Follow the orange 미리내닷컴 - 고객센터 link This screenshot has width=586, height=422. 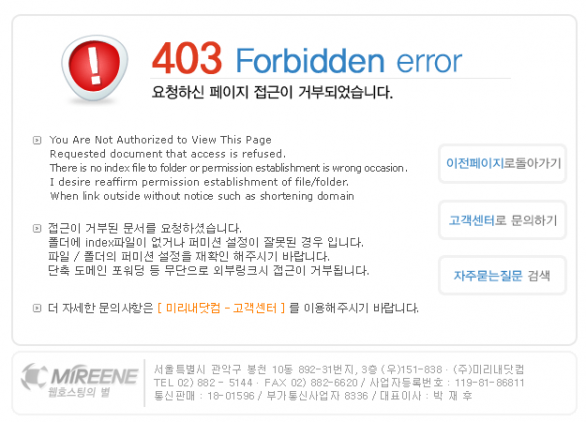(x=221, y=308)
